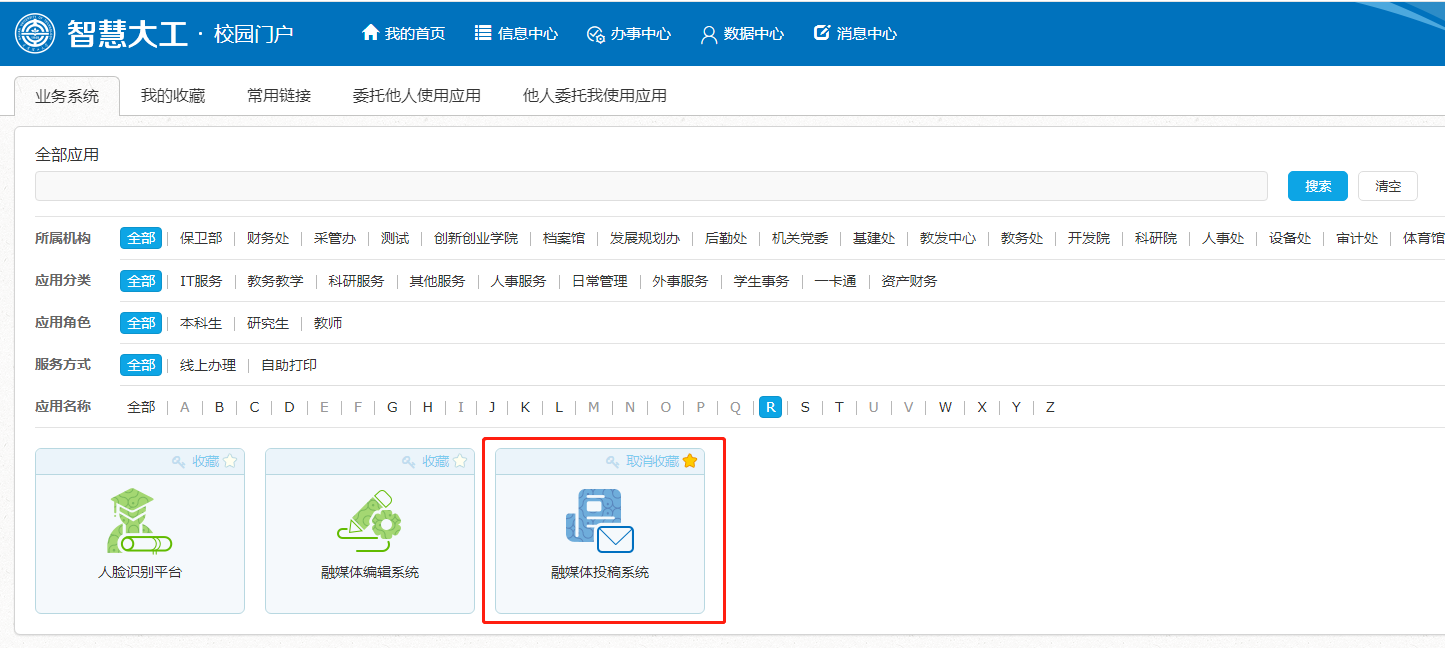Switch to the 常用链接 tab
1445x648 pixels.
point(279,96)
